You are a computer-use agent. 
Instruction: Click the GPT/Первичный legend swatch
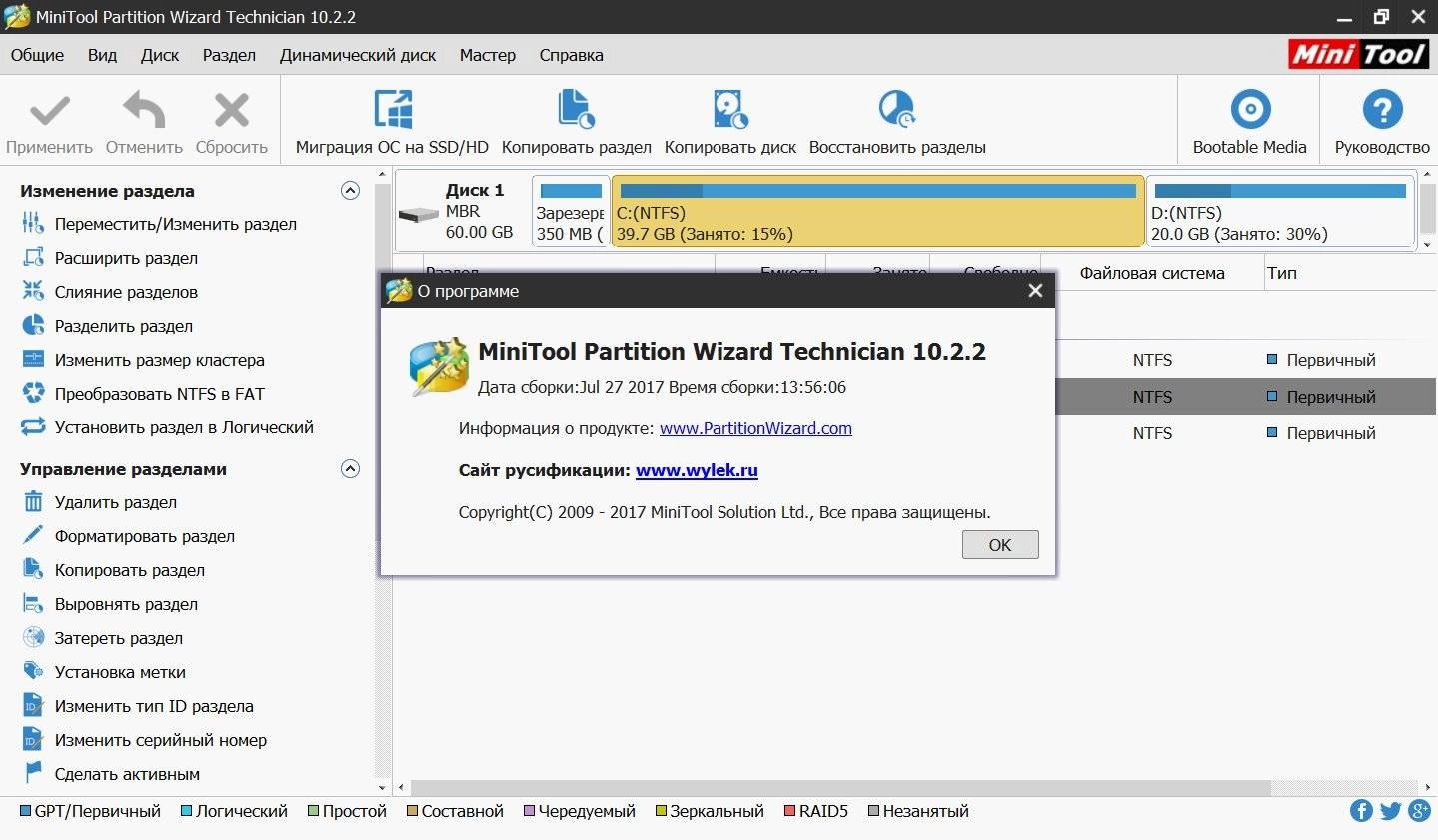pos(25,811)
